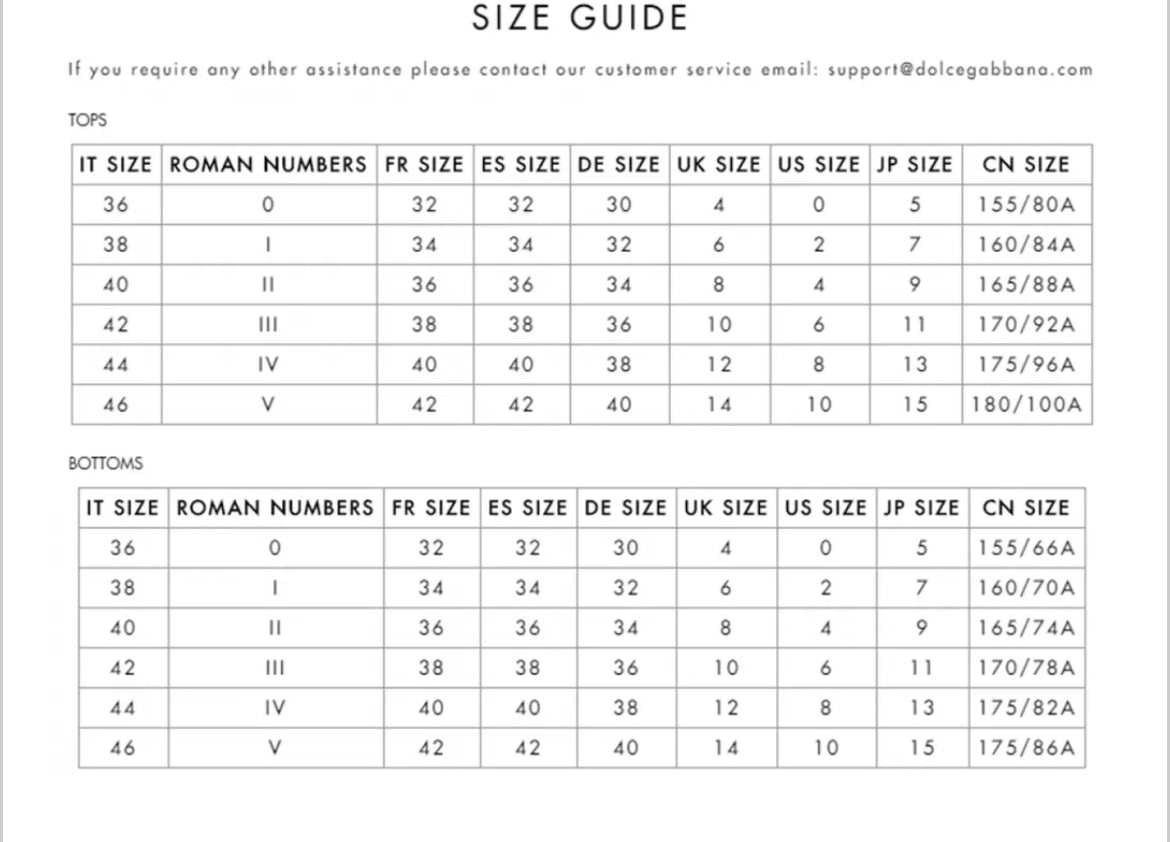Screen dimensions: 1170x842
Task: Select IT size 46 in Tops table
Action: coord(116,405)
